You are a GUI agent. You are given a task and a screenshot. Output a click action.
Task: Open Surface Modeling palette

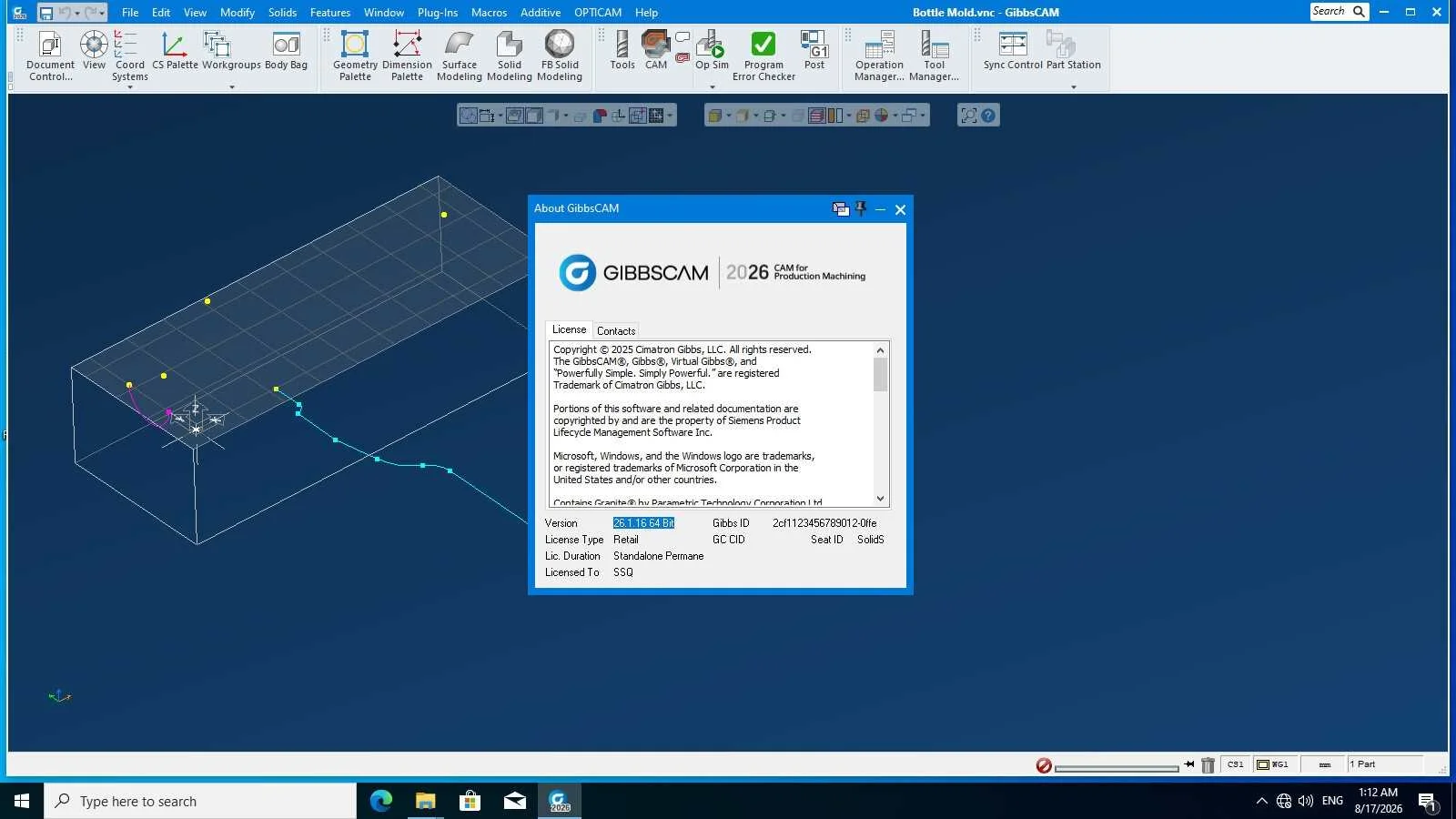(459, 56)
